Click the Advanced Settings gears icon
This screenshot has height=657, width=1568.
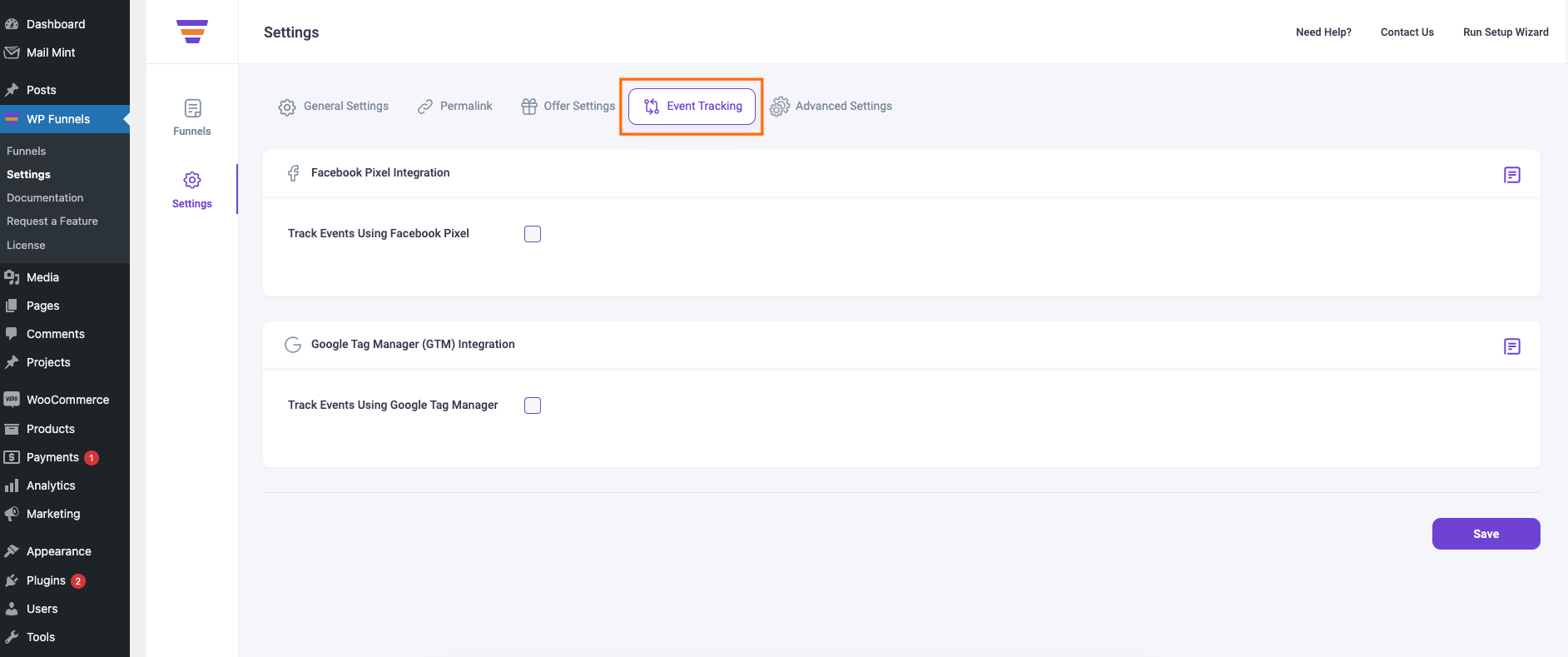(x=780, y=107)
